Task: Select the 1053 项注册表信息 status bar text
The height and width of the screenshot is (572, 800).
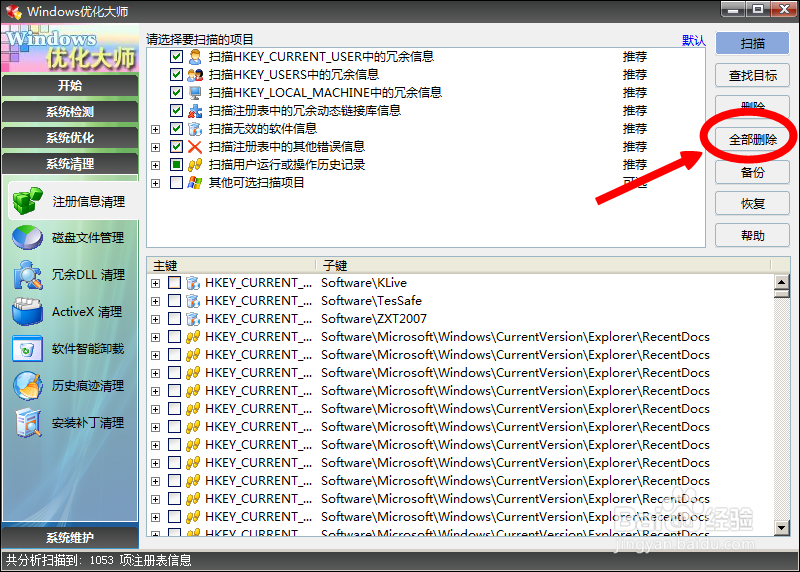Action: coord(140,560)
